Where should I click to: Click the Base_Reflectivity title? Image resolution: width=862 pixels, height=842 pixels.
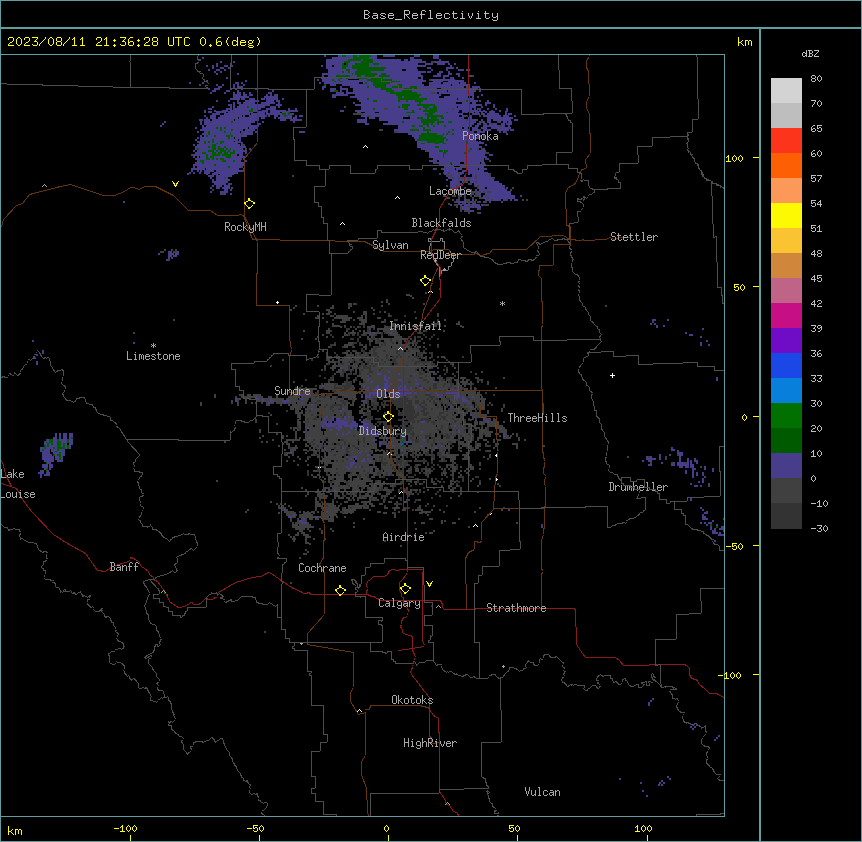click(x=431, y=15)
